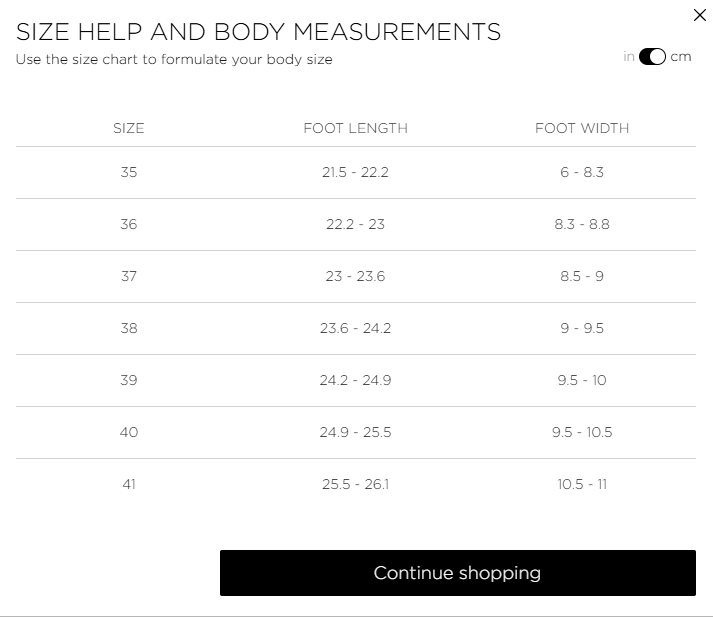Select size 35 in the chart
The height and width of the screenshot is (617, 713).
(128, 172)
